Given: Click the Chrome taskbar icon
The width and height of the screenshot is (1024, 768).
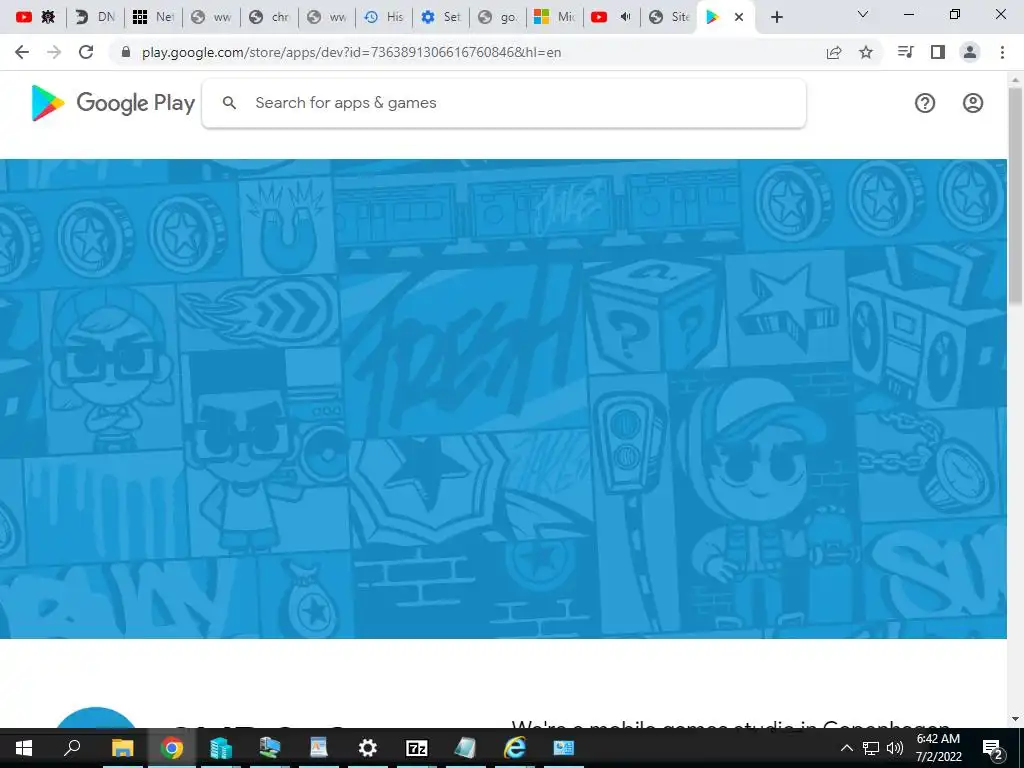Looking at the screenshot, I should [x=171, y=748].
